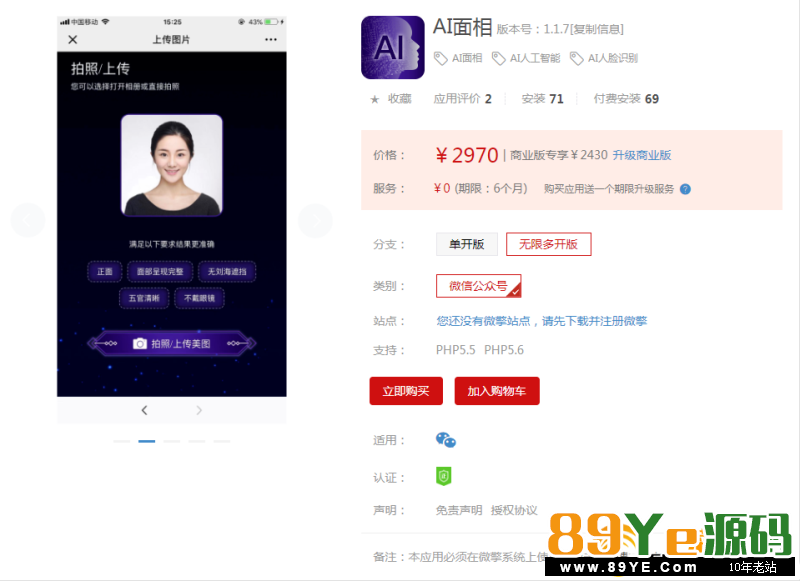Click the 复制信息 link after version number

[x=596, y=29]
